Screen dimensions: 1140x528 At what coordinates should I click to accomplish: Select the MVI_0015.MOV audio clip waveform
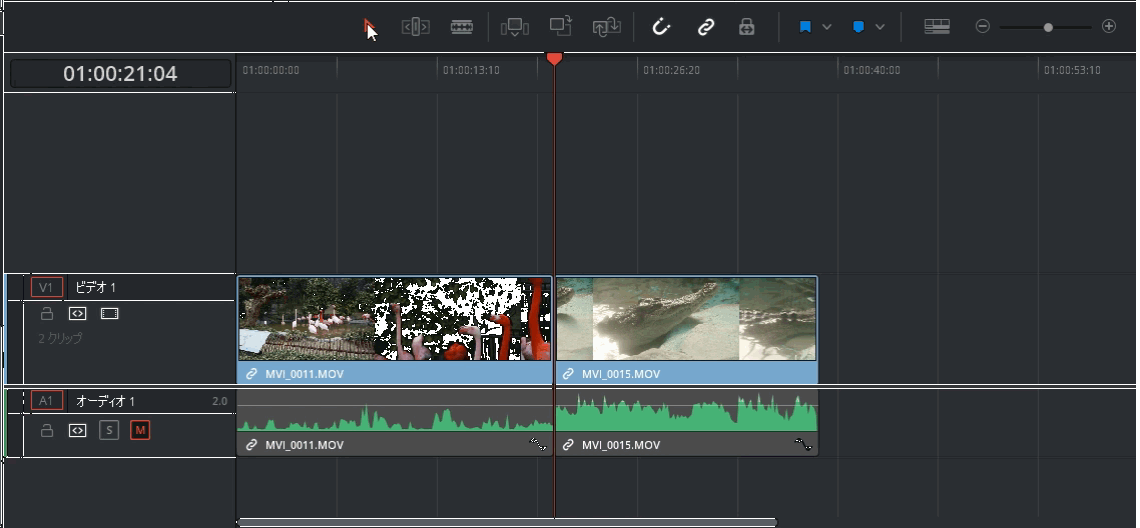pyautogui.click(x=686, y=412)
